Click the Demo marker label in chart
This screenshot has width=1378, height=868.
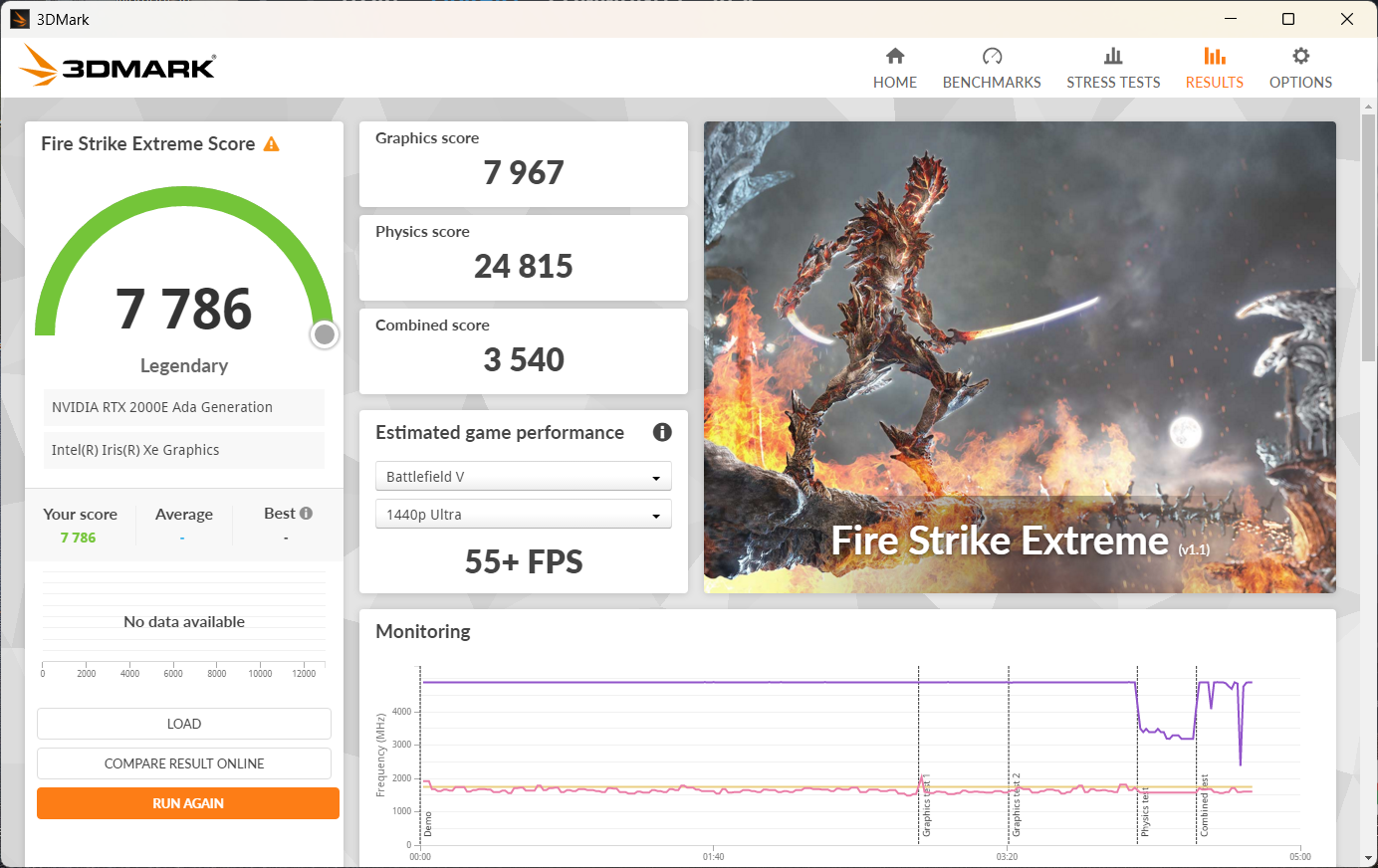[x=428, y=823]
